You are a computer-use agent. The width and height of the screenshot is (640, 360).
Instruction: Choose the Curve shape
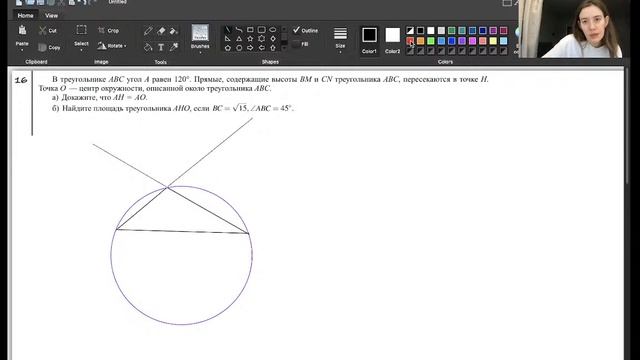(239, 30)
